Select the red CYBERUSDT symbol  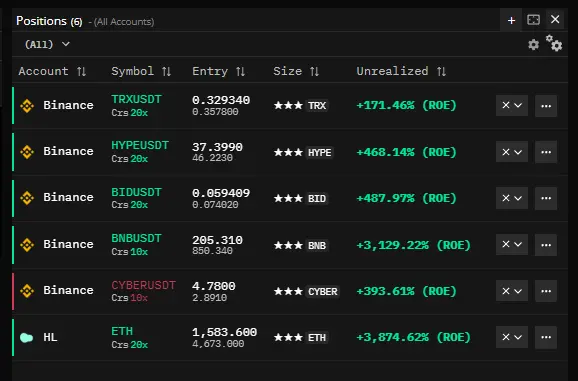(x=144, y=285)
